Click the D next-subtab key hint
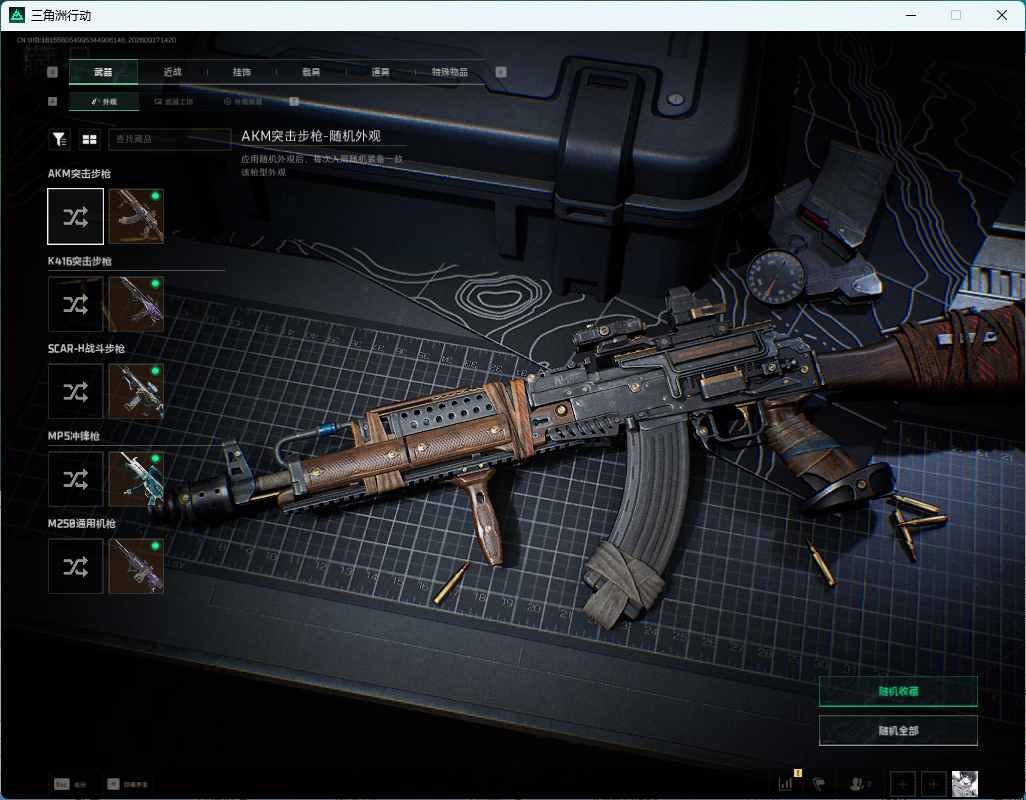This screenshot has width=1026, height=800. point(294,101)
